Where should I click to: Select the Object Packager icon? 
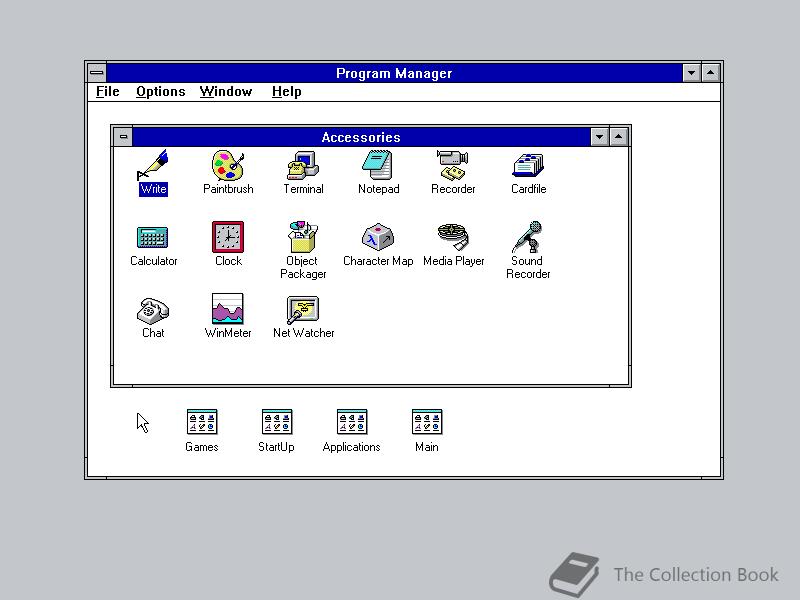pos(303,237)
